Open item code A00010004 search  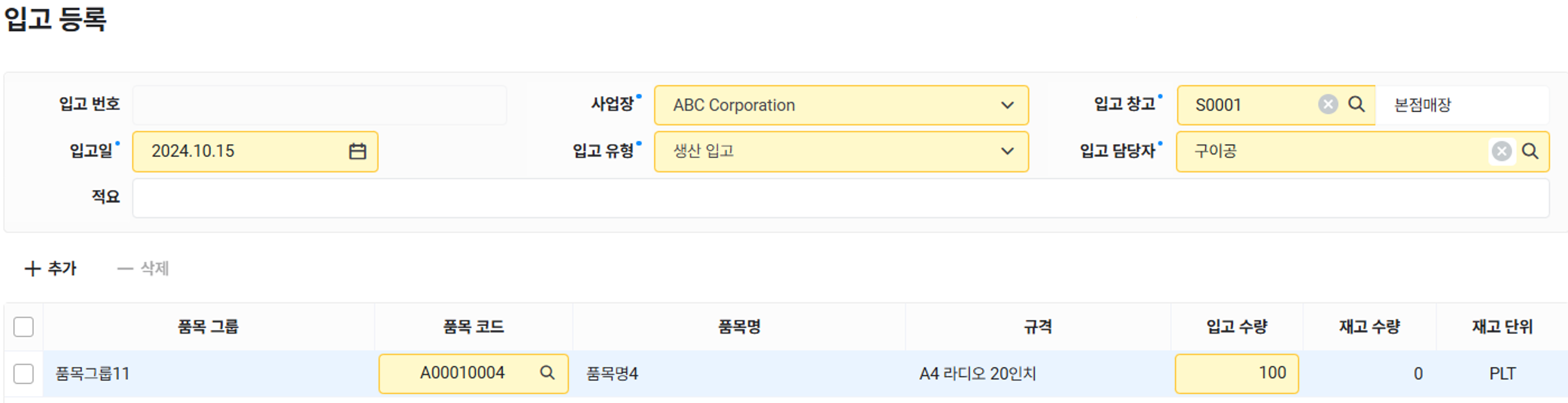tap(547, 373)
